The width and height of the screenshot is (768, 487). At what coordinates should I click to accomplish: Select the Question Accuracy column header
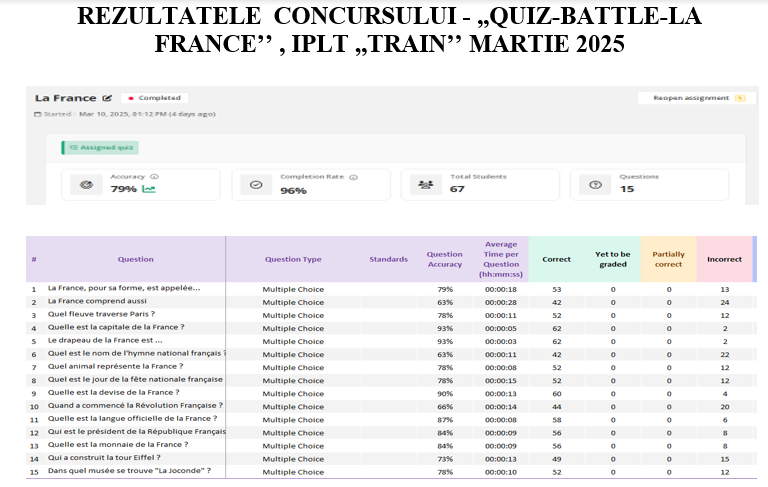click(x=445, y=259)
